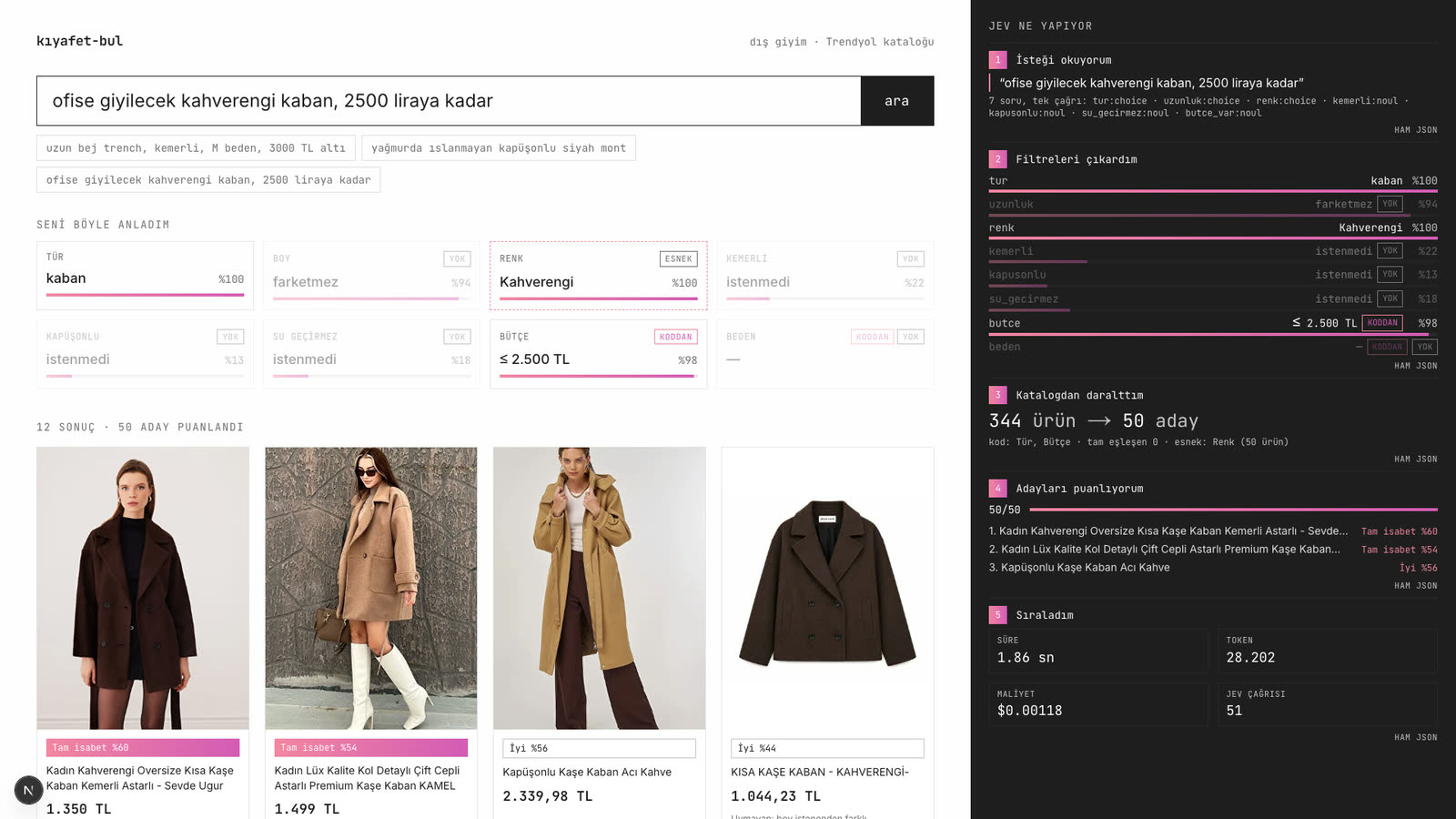Click the 'Tam isabet %60' match badge
Screen dimensions: 1456x819
click(143, 748)
